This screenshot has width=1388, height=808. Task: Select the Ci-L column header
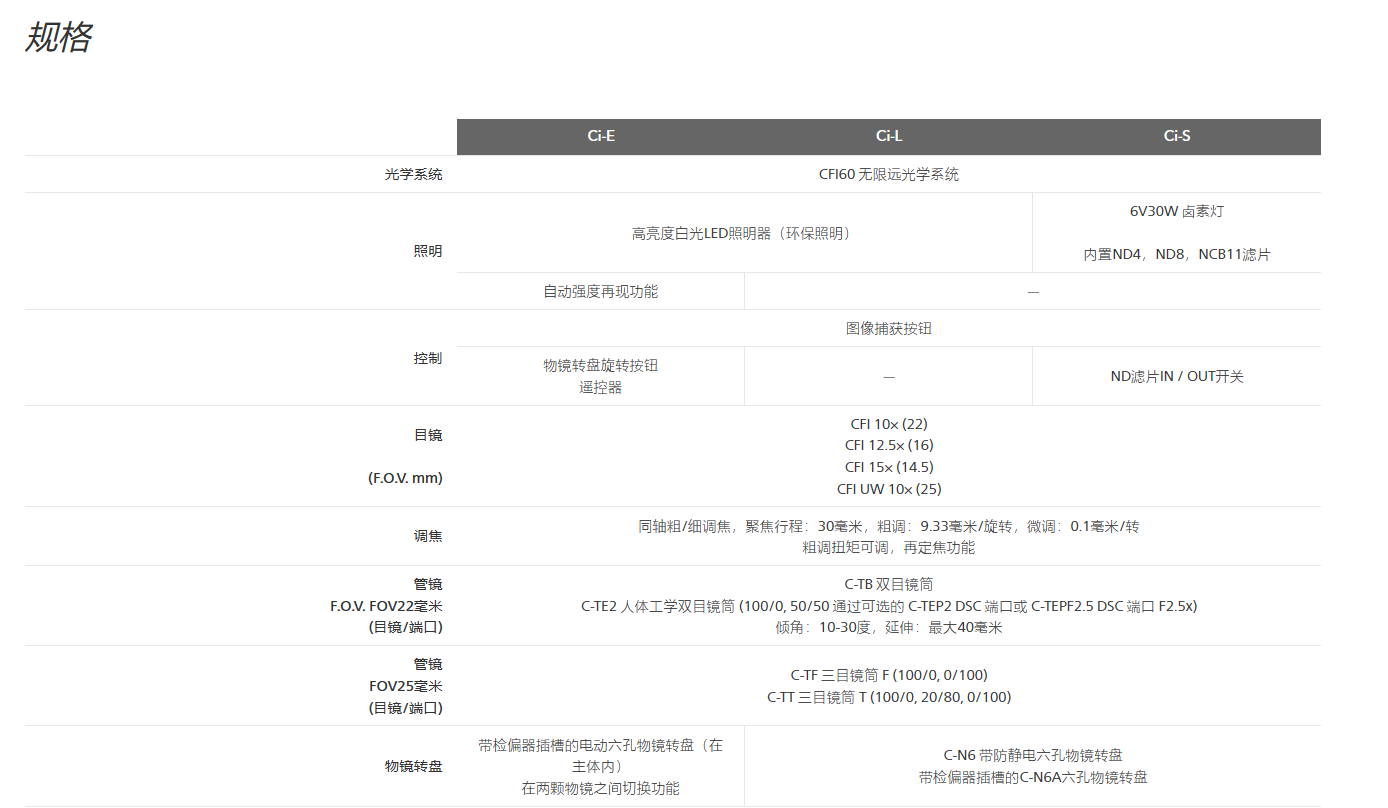(x=889, y=137)
